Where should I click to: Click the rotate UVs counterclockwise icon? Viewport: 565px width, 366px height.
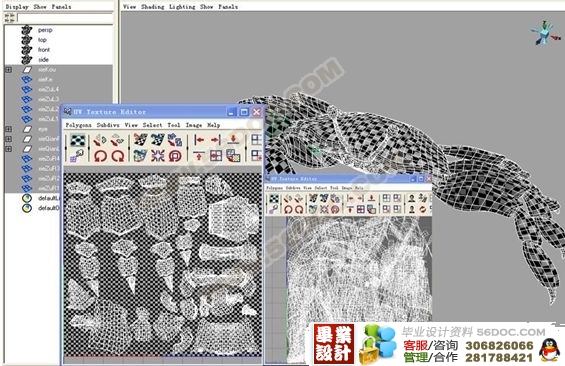[x=100, y=156]
